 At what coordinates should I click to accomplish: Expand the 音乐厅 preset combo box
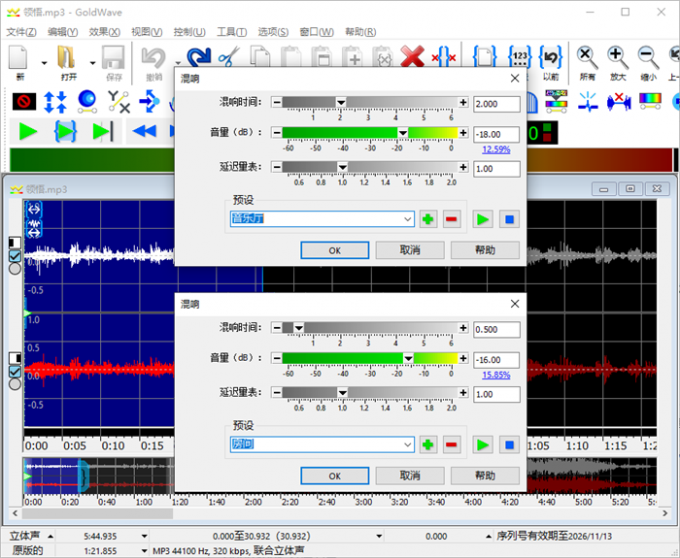click(x=407, y=219)
